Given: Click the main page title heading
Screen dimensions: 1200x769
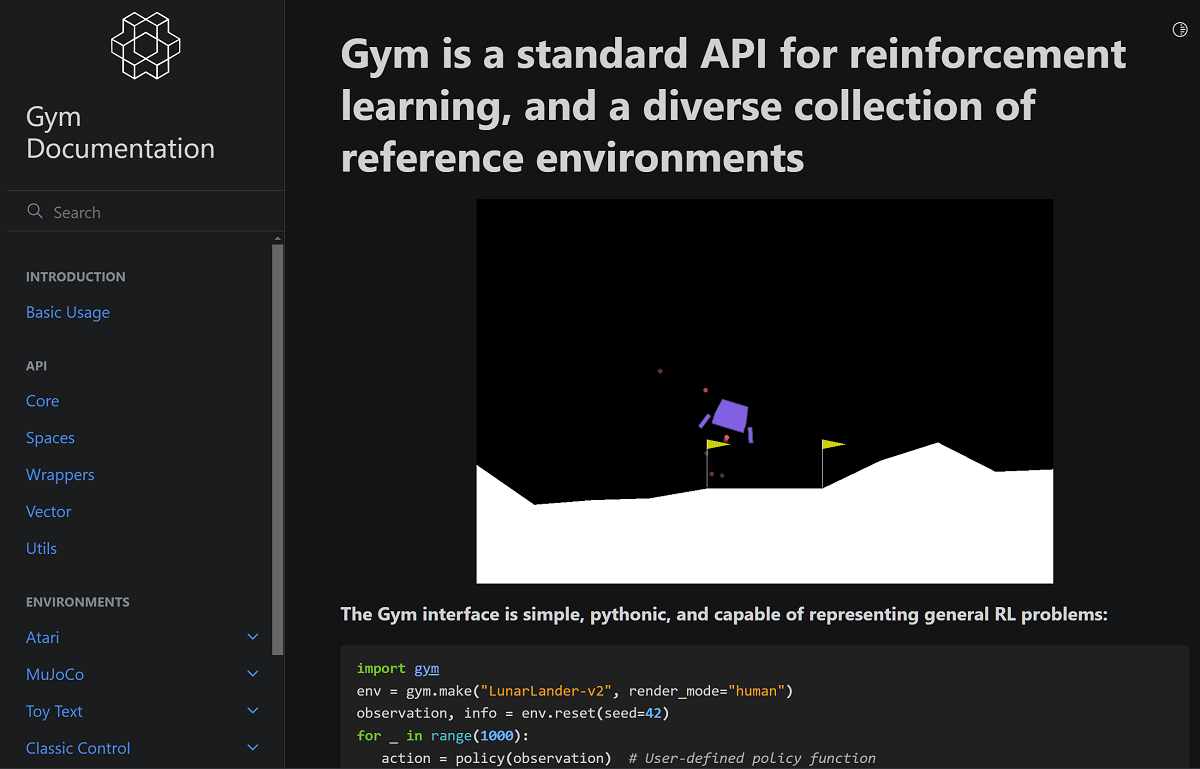Looking at the screenshot, I should [734, 106].
